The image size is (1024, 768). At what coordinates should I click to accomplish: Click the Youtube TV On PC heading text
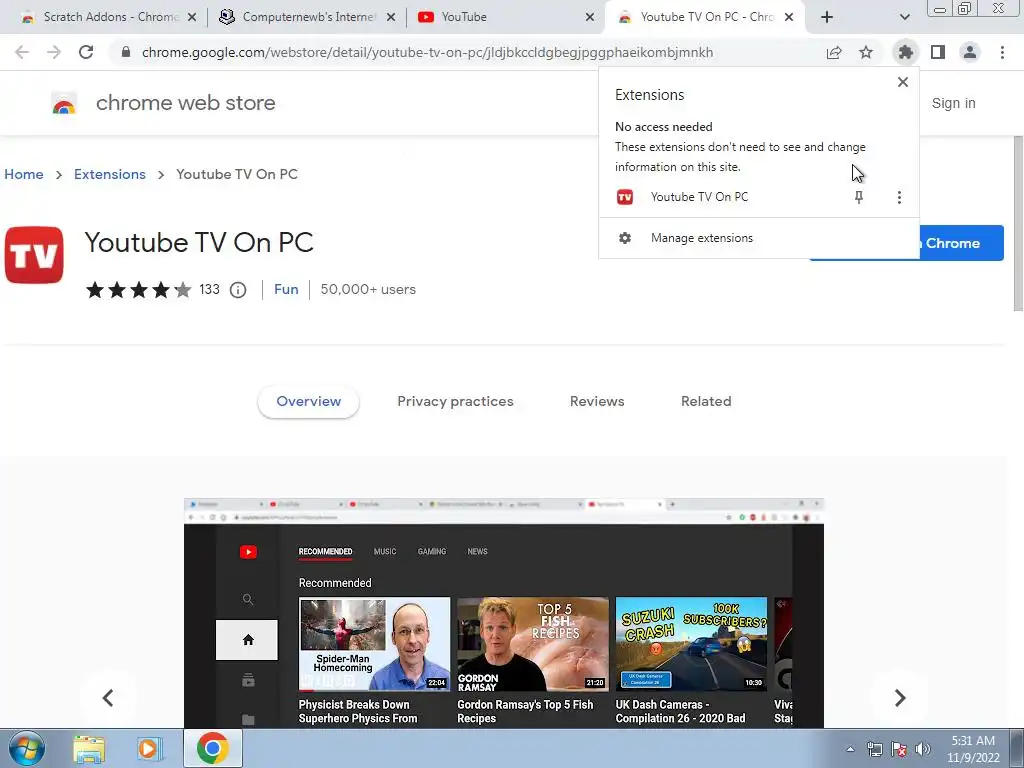click(199, 242)
